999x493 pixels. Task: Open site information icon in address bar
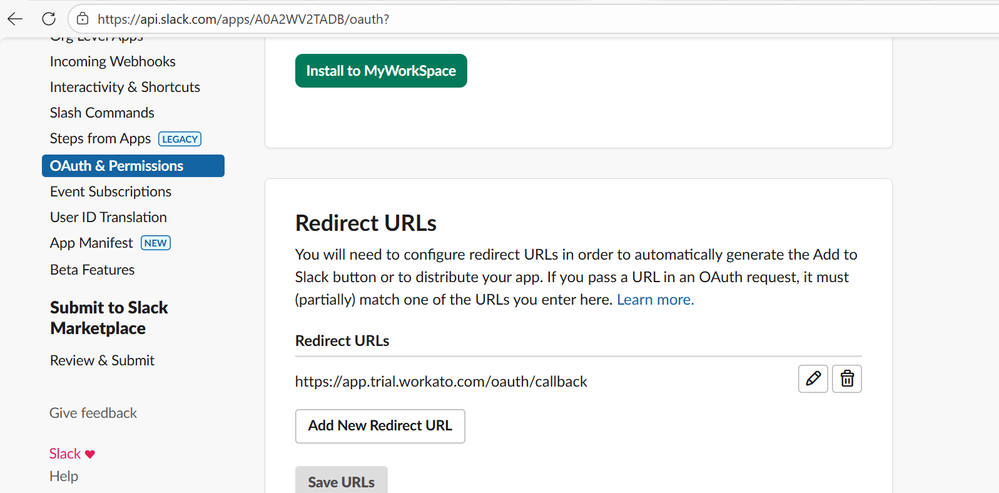(x=83, y=19)
